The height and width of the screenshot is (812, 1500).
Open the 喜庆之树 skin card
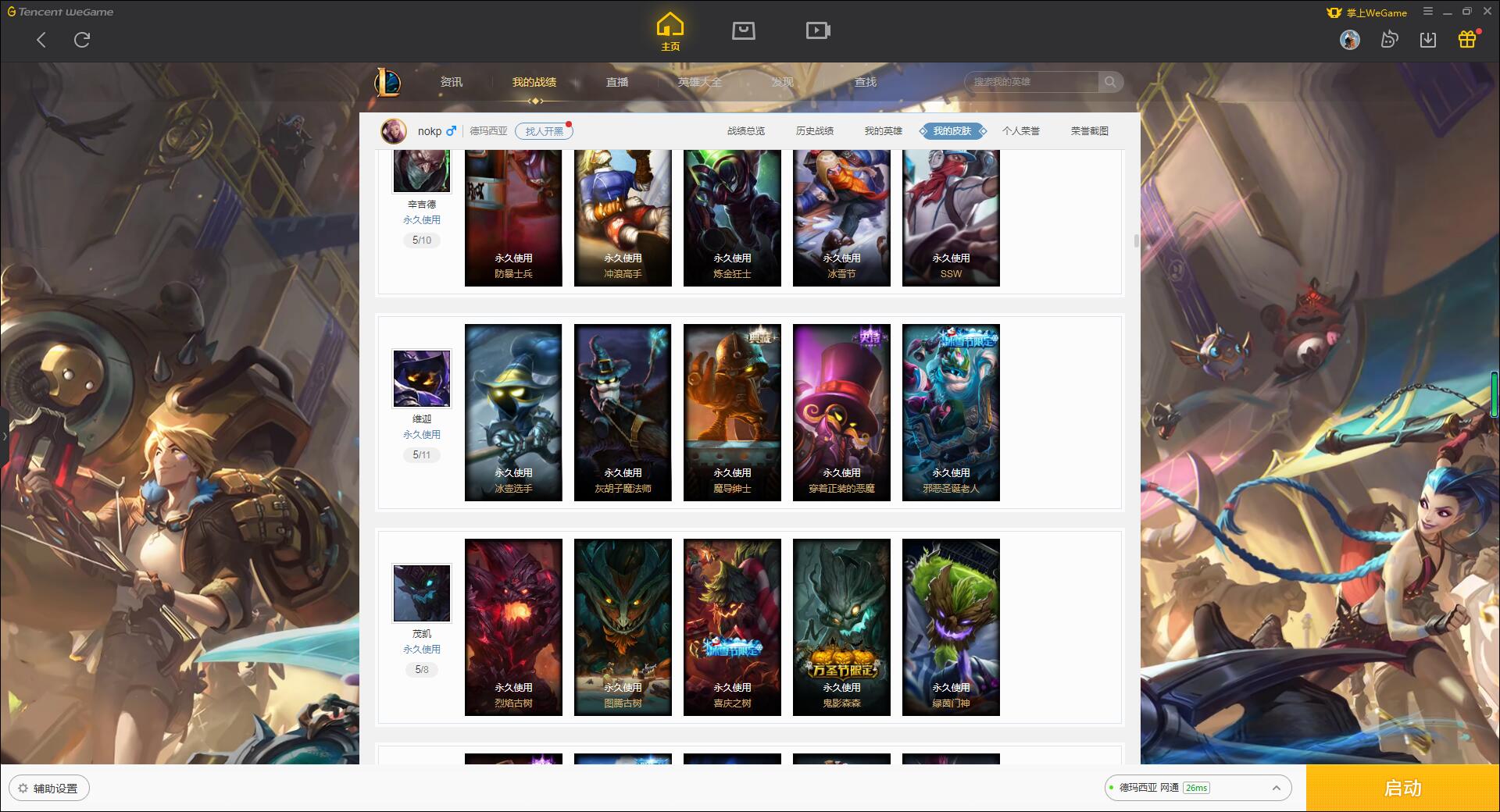click(732, 627)
